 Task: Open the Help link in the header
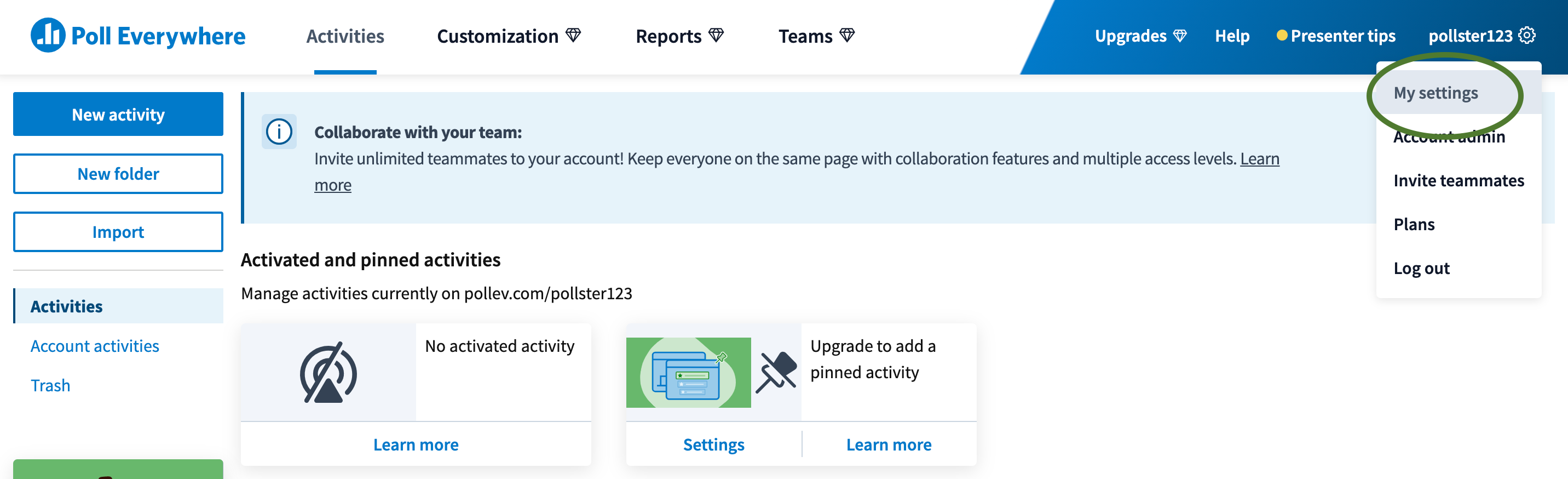(x=1232, y=36)
